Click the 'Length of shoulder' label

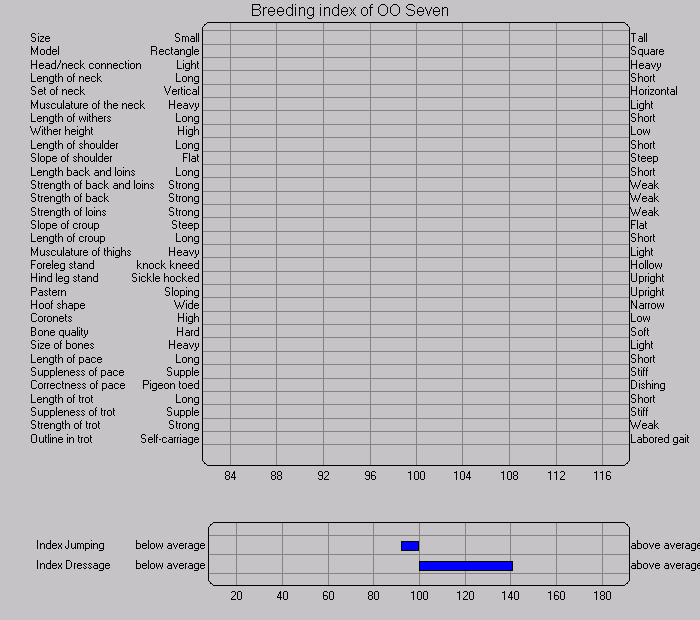[x=74, y=146]
